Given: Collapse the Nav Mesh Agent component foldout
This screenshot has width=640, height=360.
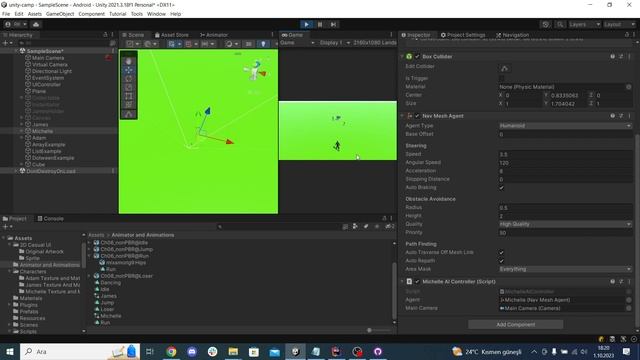Looking at the screenshot, I should click(x=402, y=116).
